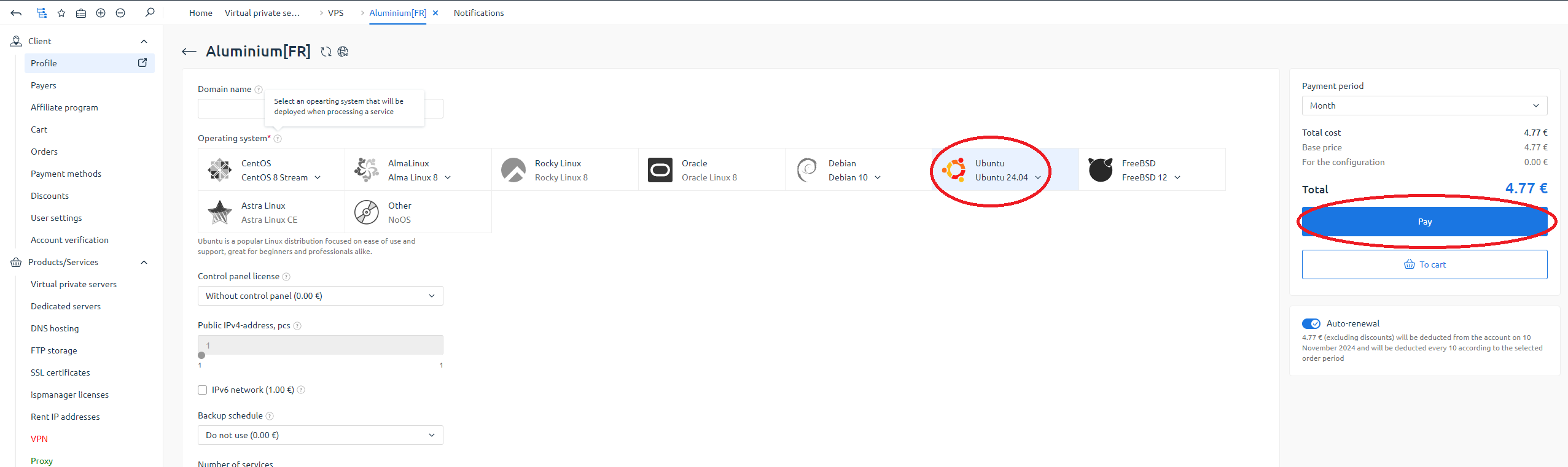1568x467 pixels.
Task: Select the AlmaLinux logo icon
Action: (x=367, y=170)
